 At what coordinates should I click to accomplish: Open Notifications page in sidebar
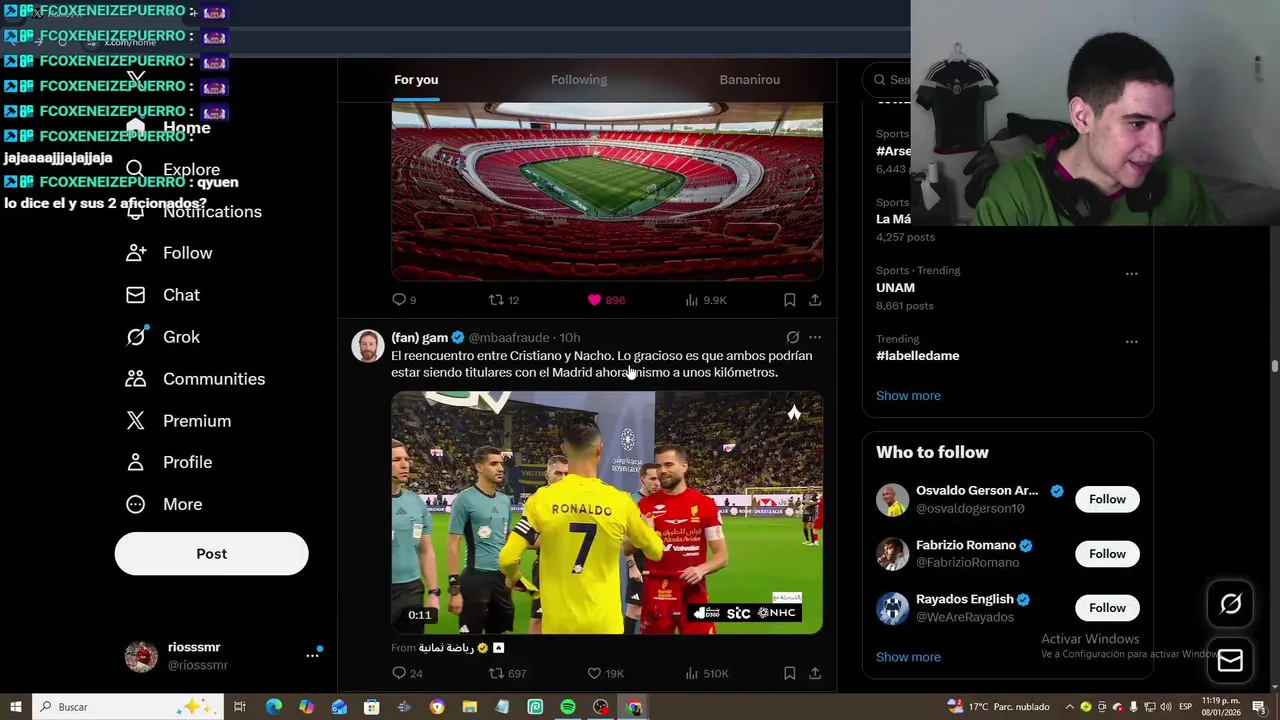193,212
